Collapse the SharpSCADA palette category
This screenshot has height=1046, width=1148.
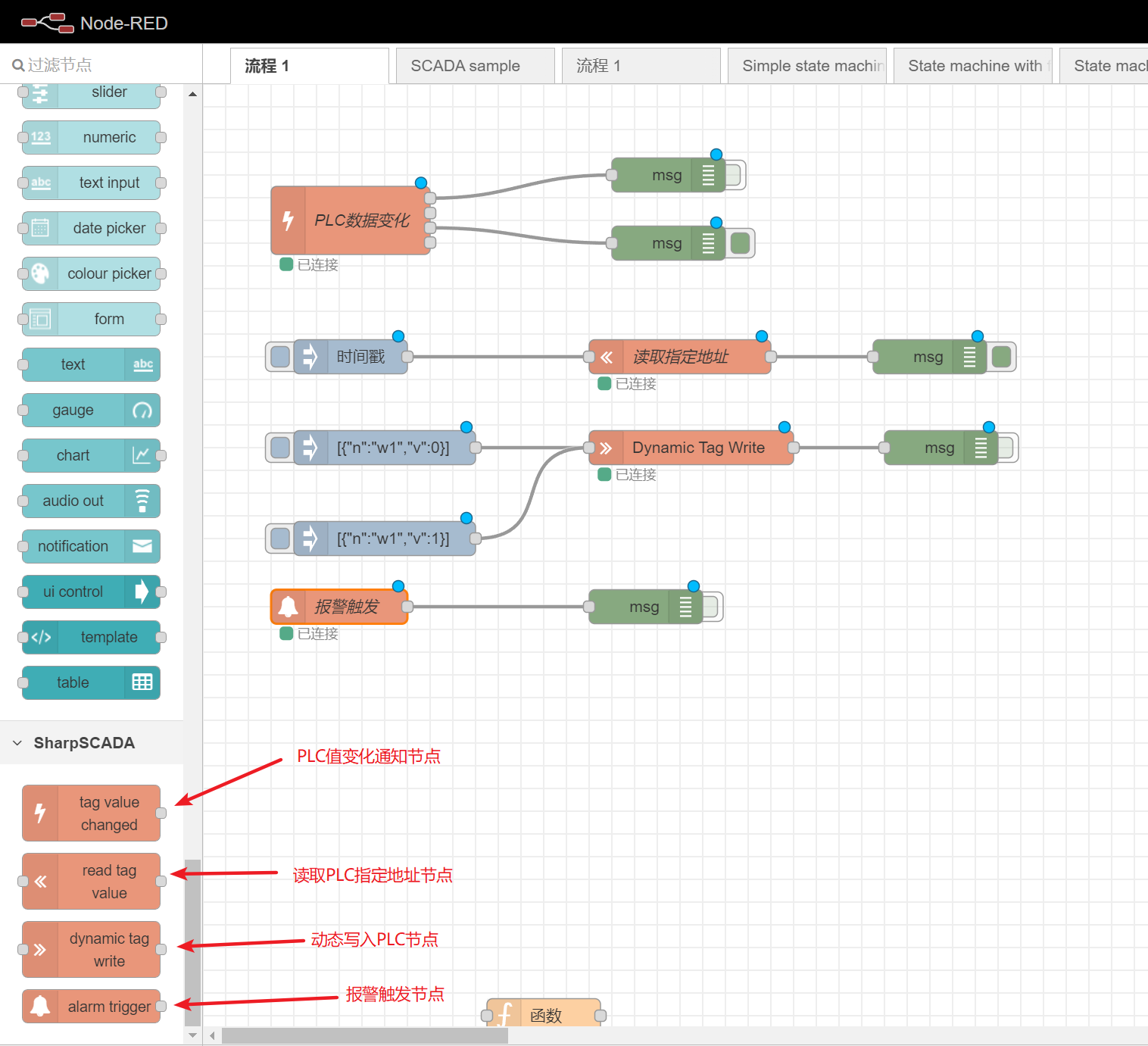tap(91, 743)
